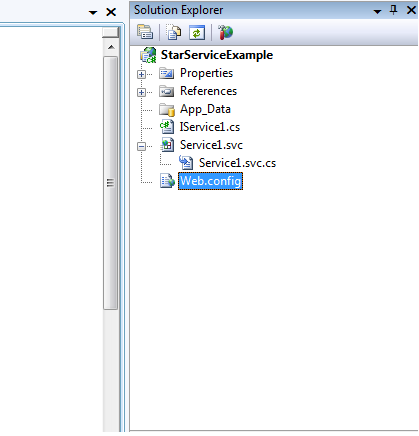The width and height of the screenshot is (419, 436).
Task: Click the StarServiceExample project icon
Action: coord(148,55)
